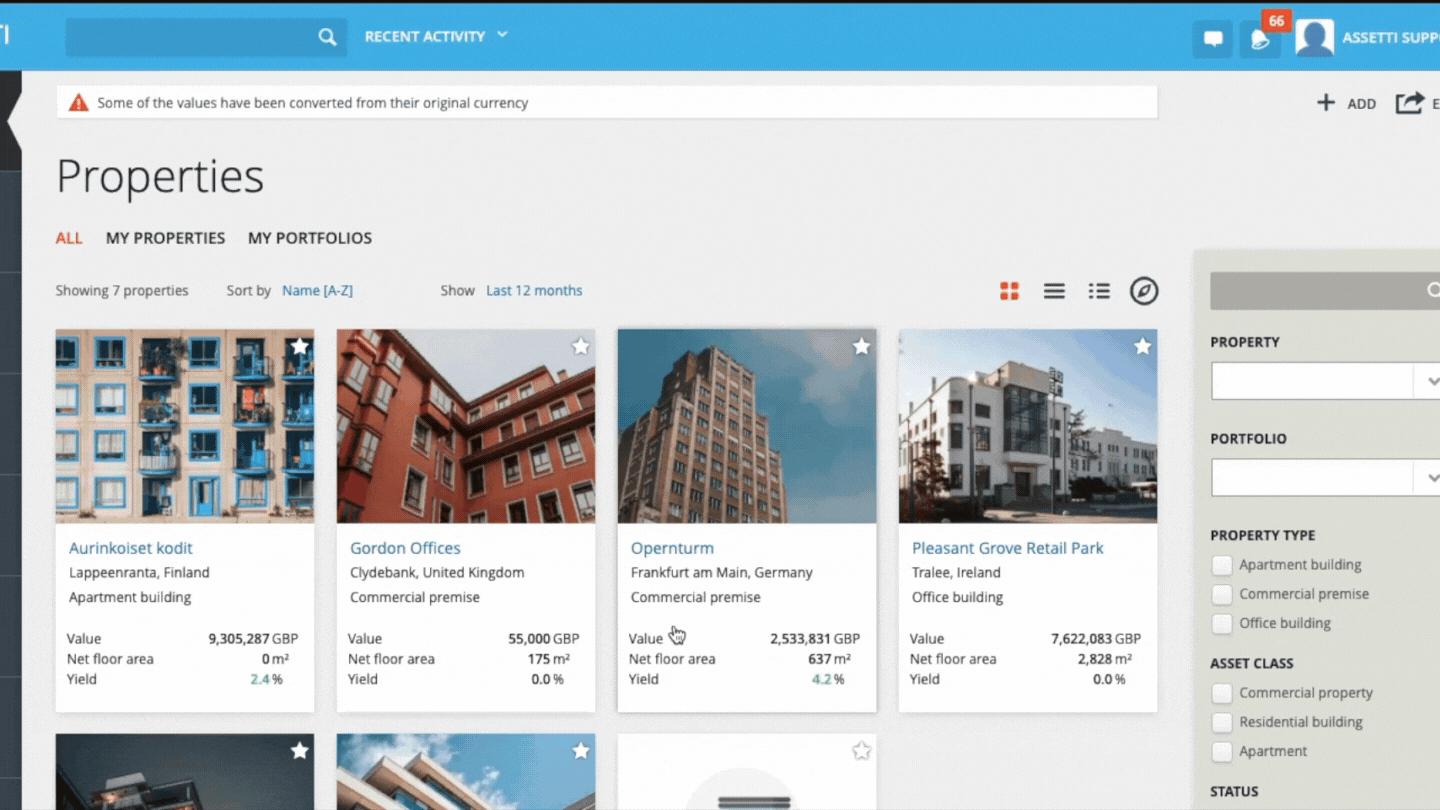Open Pleasant Grove white building thumbnail
This screenshot has width=1440, height=810.
[x=1028, y=426]
